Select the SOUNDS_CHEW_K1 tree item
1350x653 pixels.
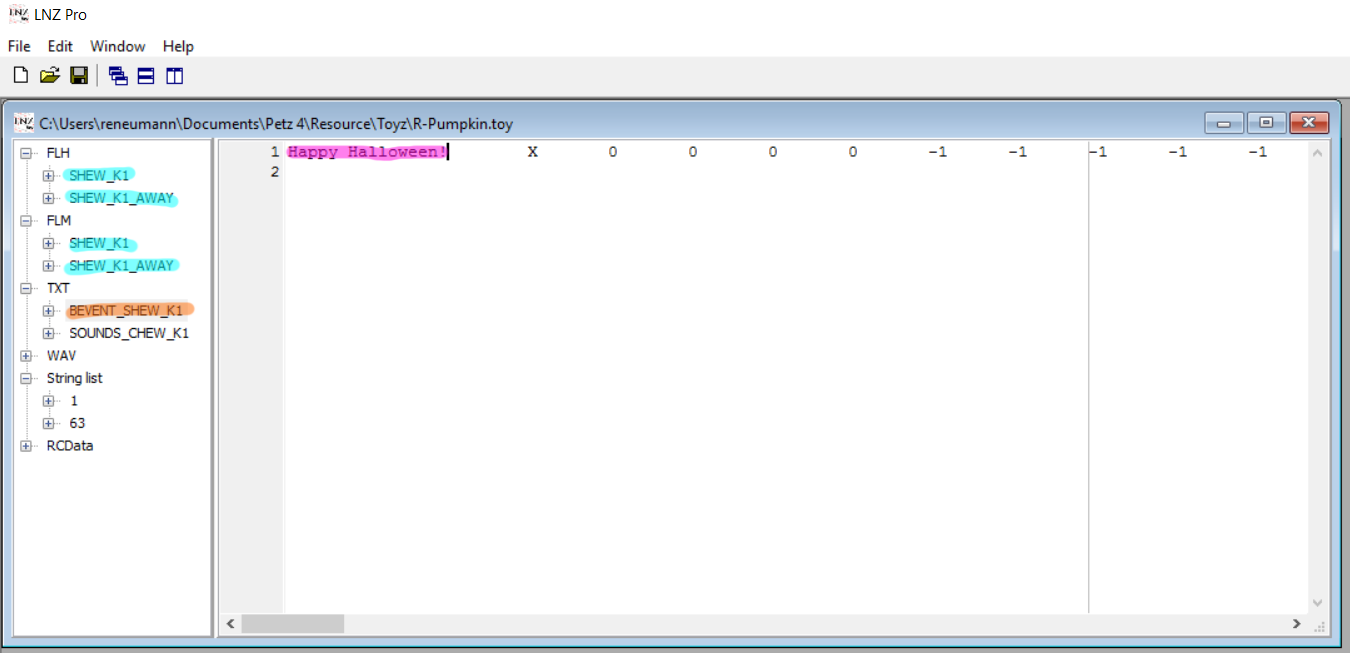(129, 333)
